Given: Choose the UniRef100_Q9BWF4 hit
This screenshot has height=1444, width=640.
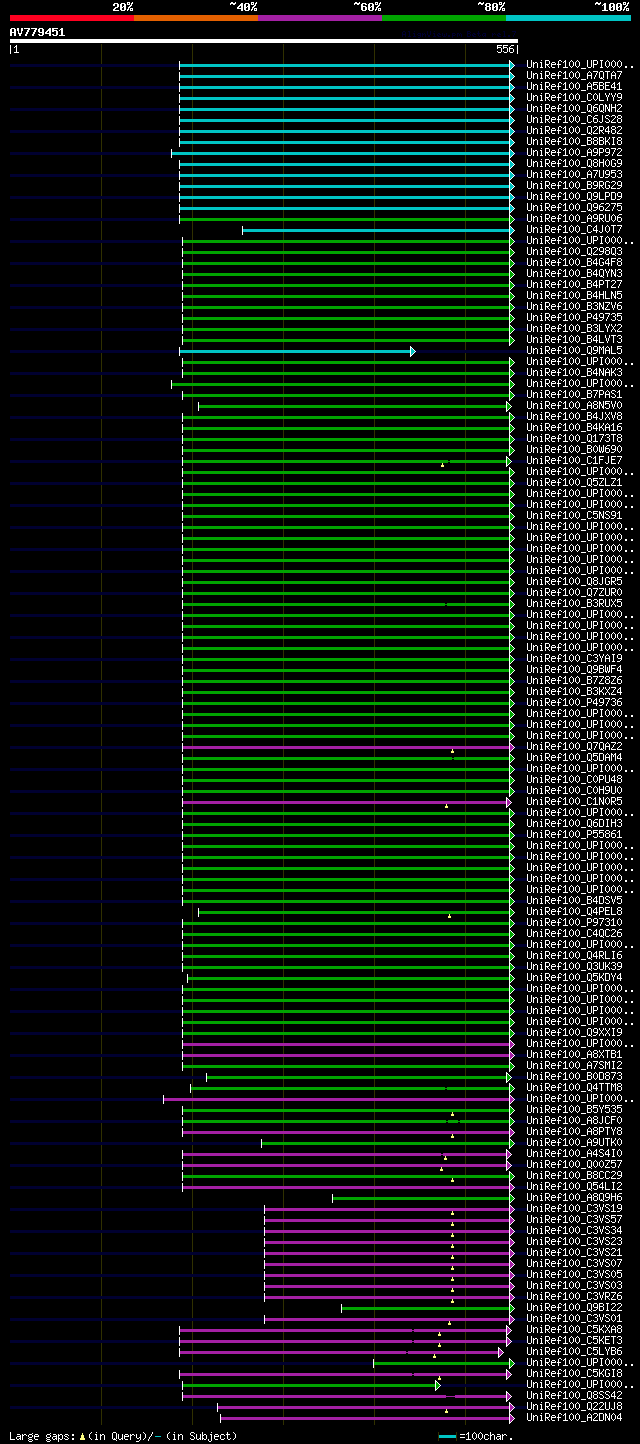Looking at the screenshot, I should tap(574, 670).
